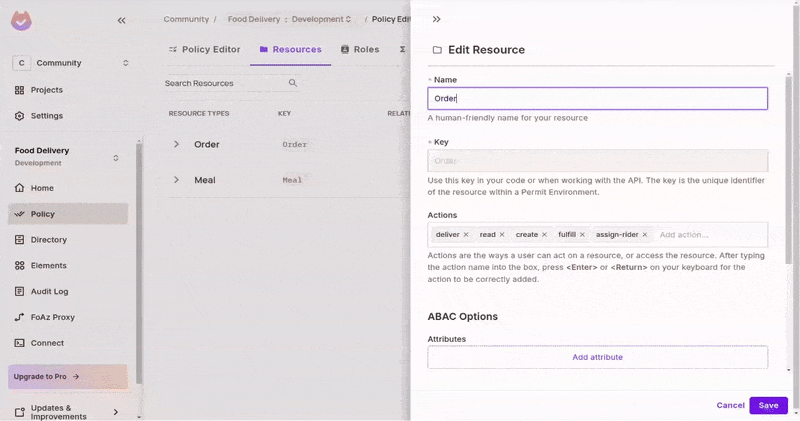This screenshot has width=800, height=421.
Task: Click the Save button
Action: [768, 405]
